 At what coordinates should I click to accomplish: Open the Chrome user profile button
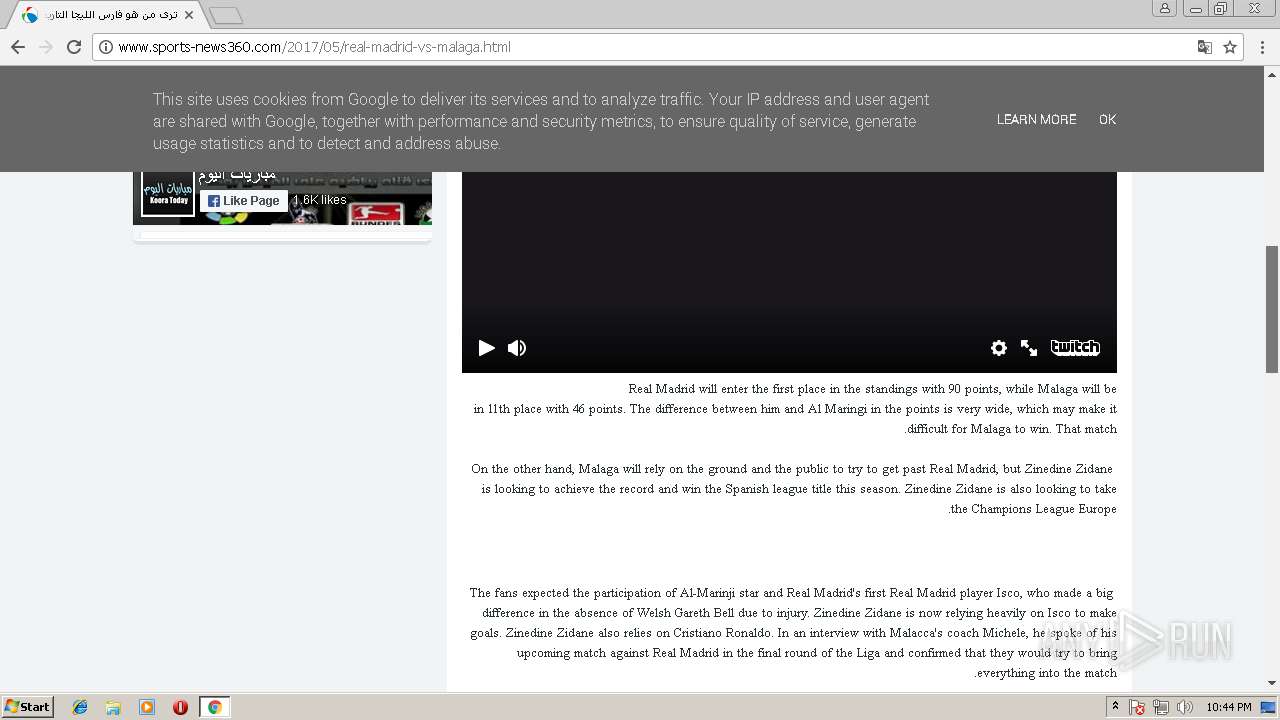click(x=1165, y=8)
